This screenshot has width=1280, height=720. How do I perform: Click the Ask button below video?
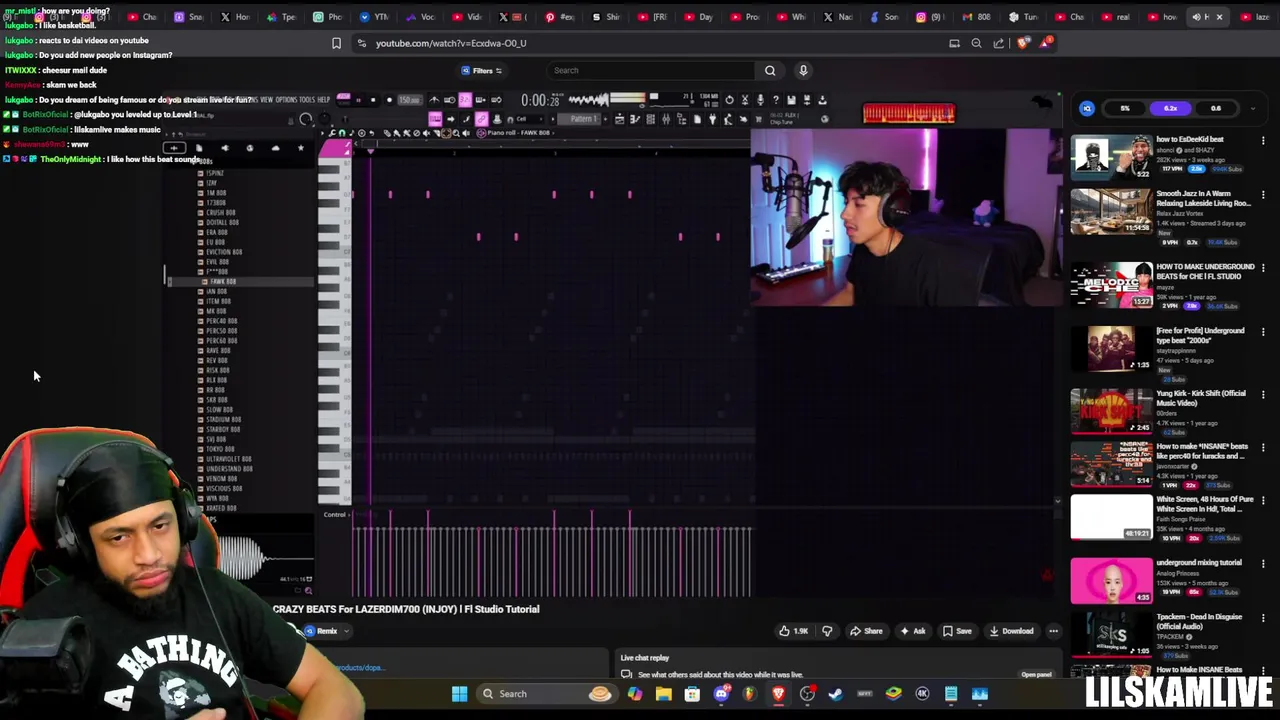click(x=912, y=631)
